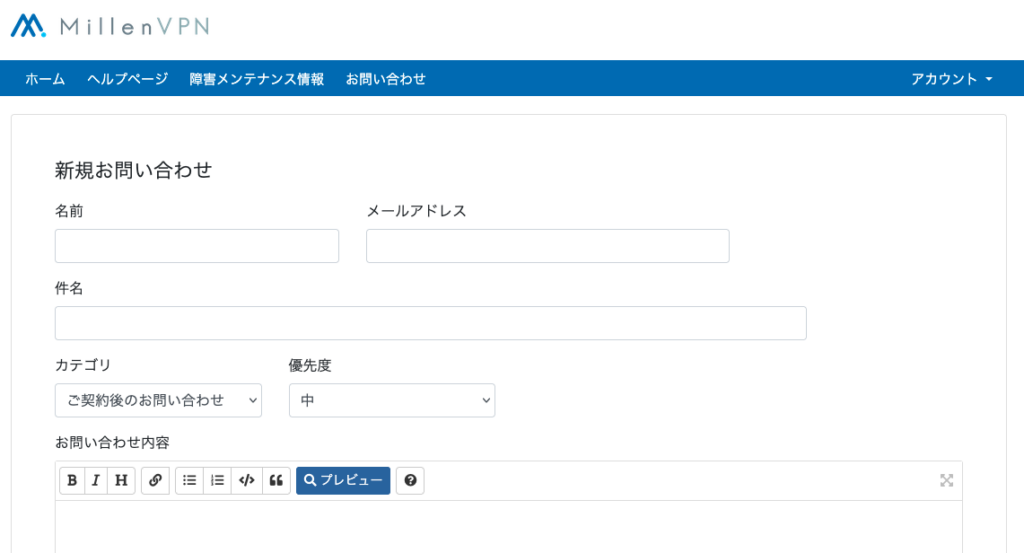Screen dimensions: 1024x553
Task: Click the code block icon
Action: point(246,481)
